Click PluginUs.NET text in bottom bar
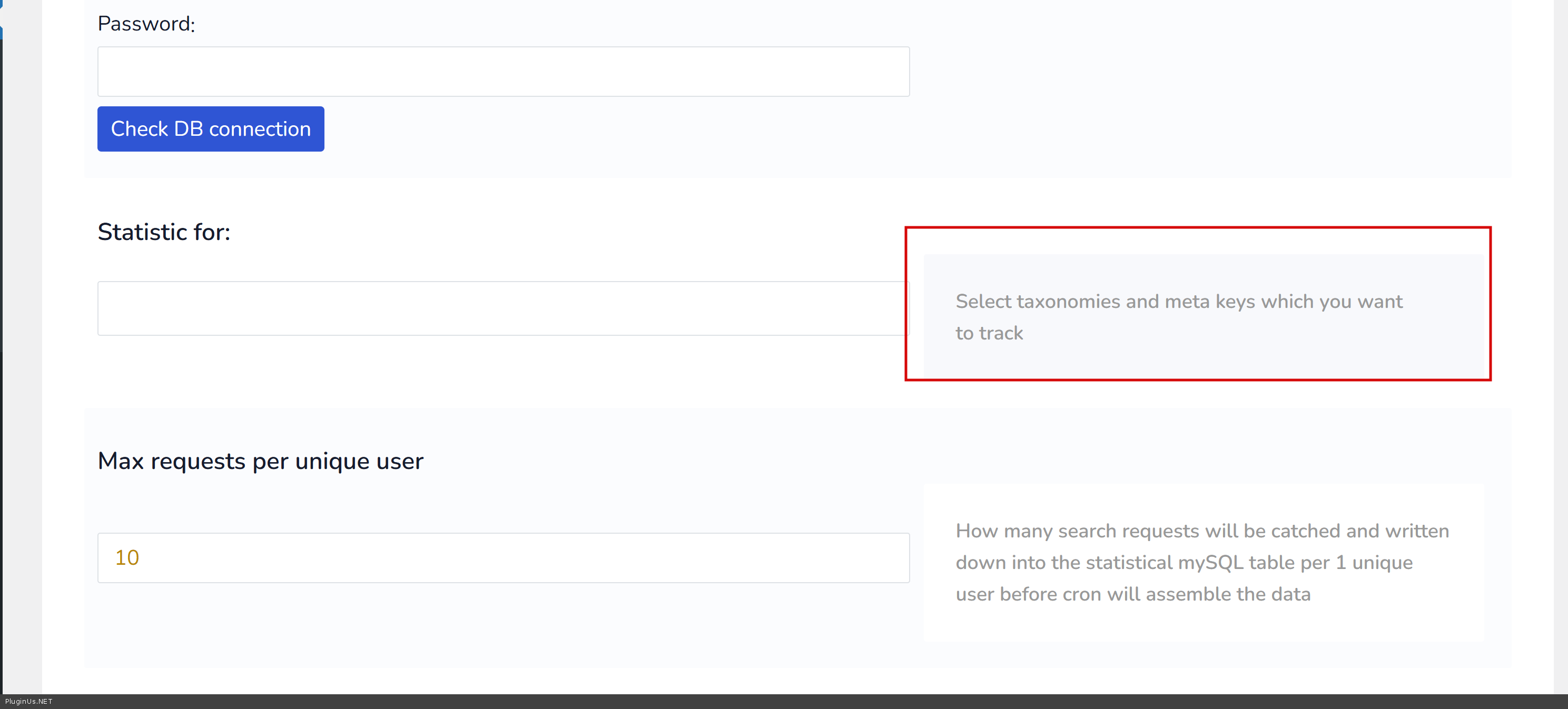Image resolution: width=1568 pixels, height=709 pixels. click(x=28, y=702)
